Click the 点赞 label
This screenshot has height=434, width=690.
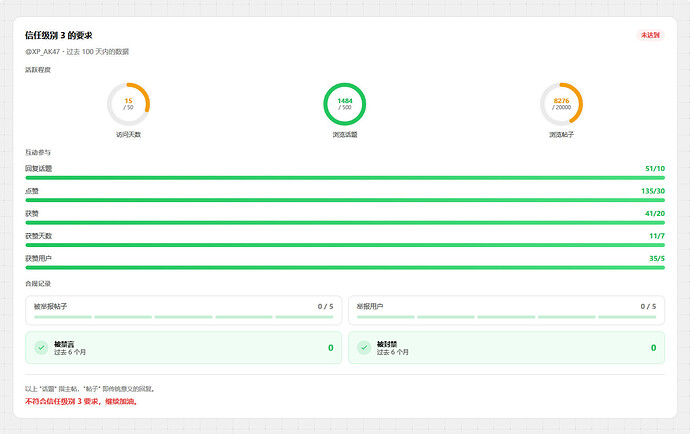click(32, 191)
